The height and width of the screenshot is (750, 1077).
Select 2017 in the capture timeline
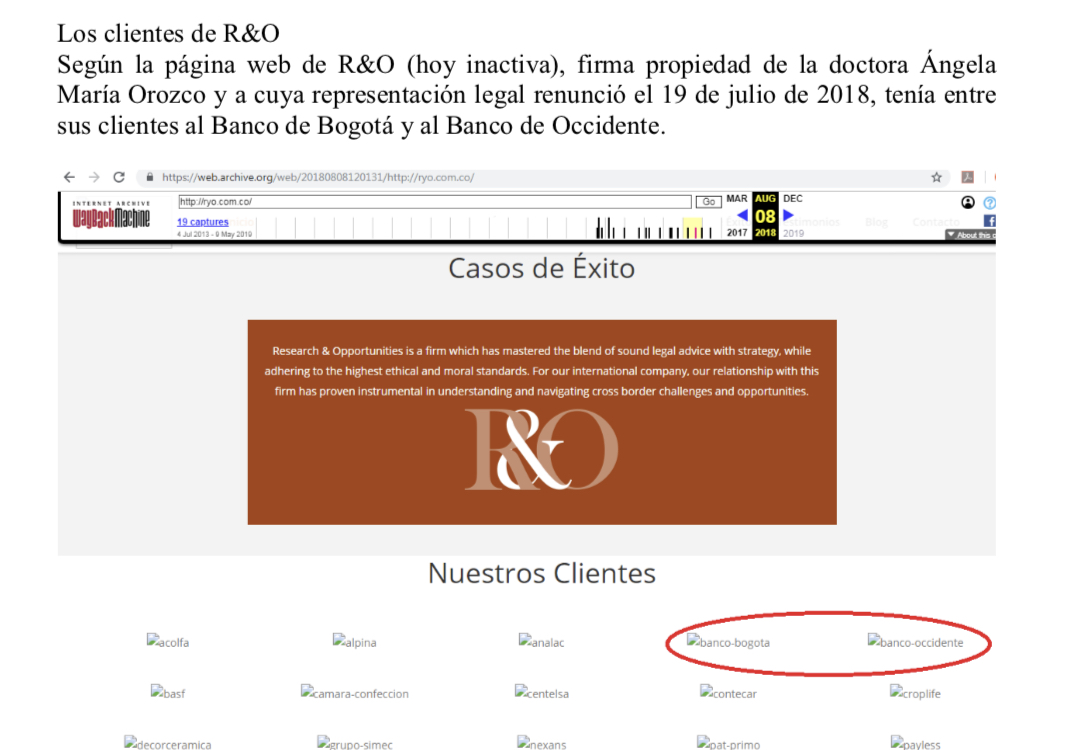(737, 233)
